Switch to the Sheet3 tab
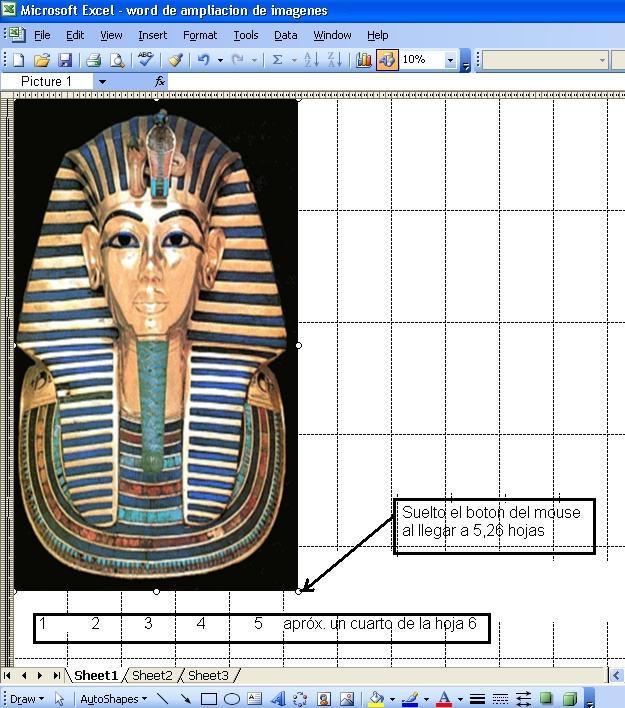 pos(208,675)
